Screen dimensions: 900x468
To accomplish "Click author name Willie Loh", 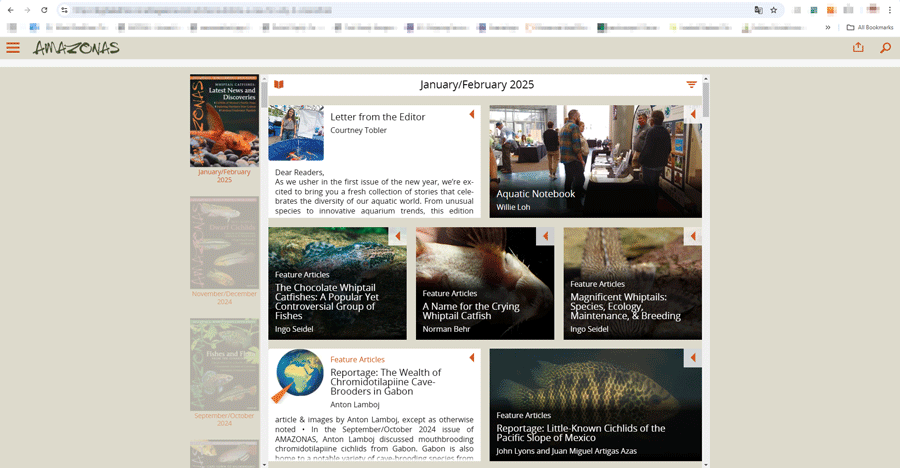I will pyautogui.click(x=513, y=207).
